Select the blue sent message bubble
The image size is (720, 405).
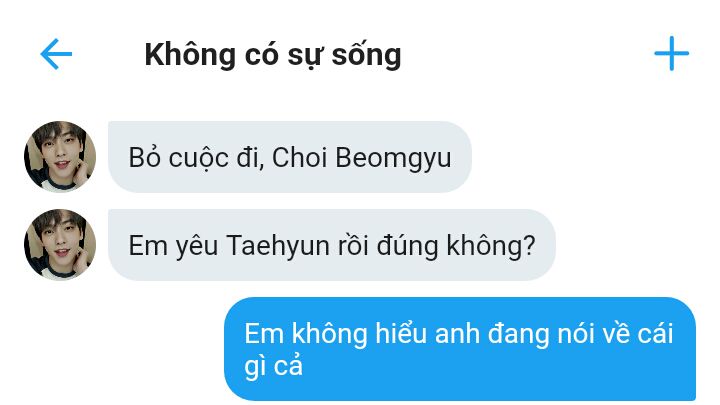click(x=460, y=349)
